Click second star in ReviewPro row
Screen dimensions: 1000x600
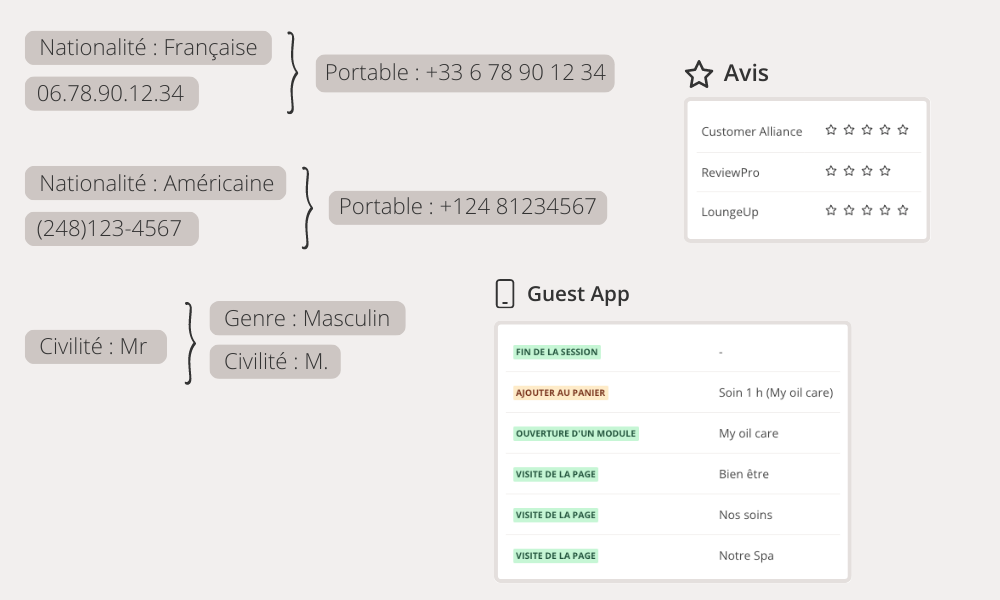tap(849, 171)
